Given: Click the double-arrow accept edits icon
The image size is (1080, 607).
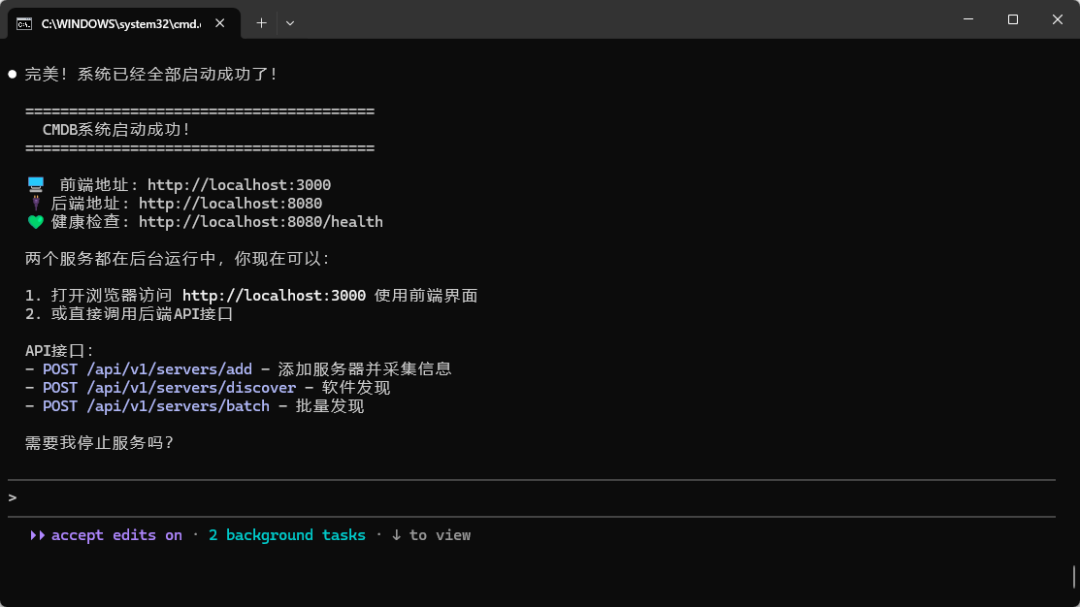Looking at the screenshot, I should [x=37, y=535].
